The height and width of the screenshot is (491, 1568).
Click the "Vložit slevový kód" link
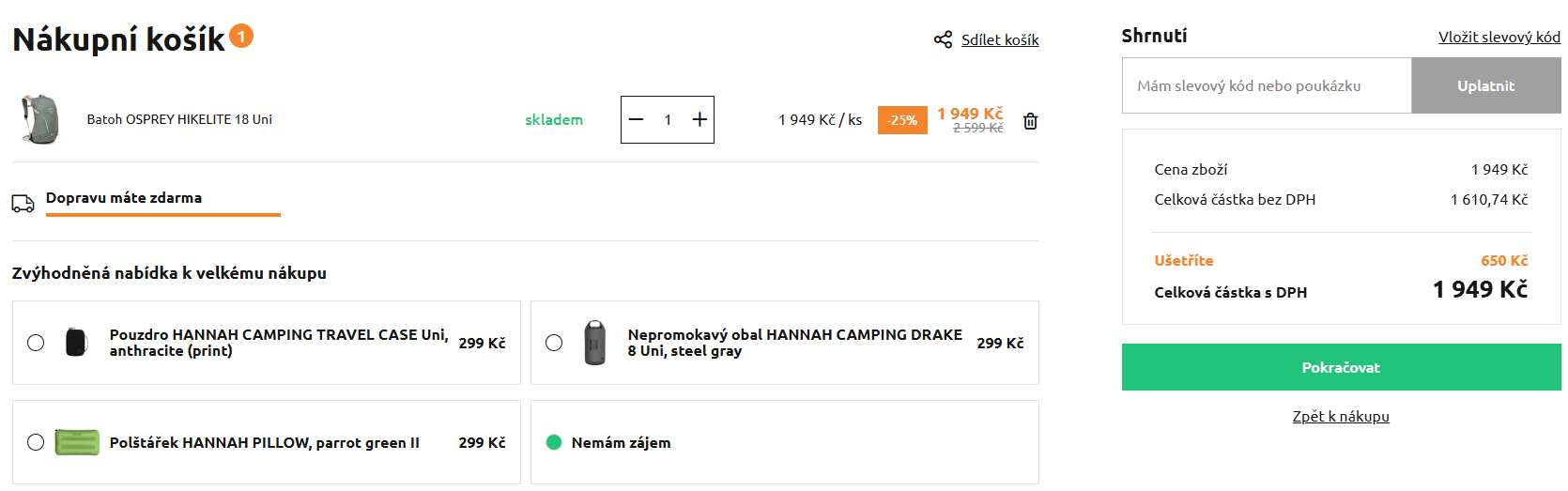point(1499,37)
